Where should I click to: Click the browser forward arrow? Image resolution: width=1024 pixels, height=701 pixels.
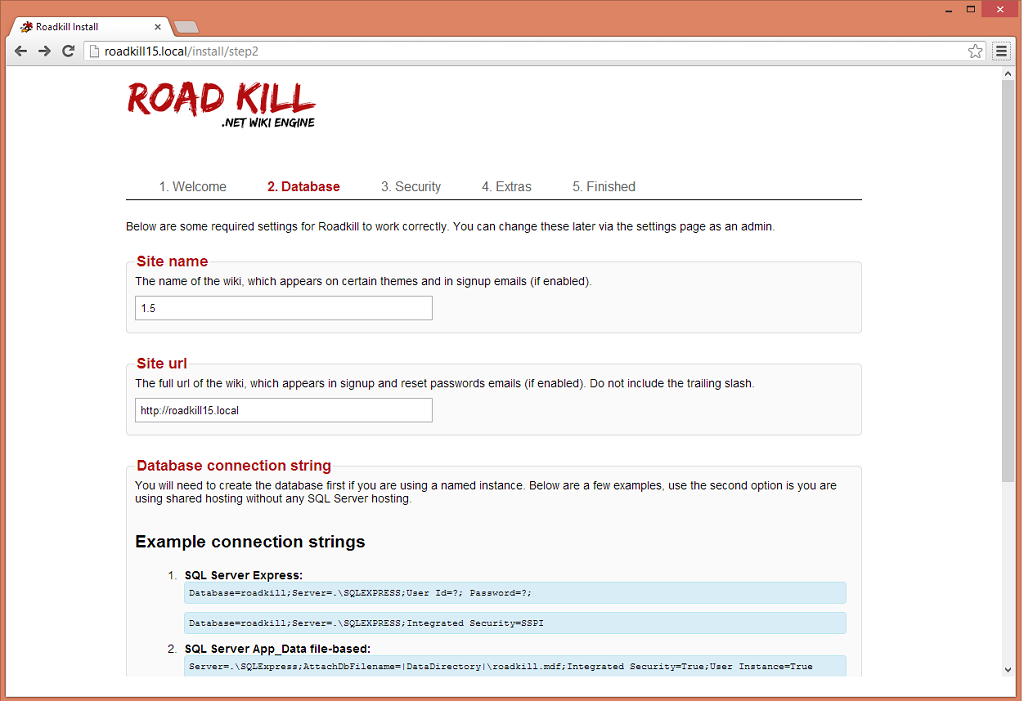(45, 51)
